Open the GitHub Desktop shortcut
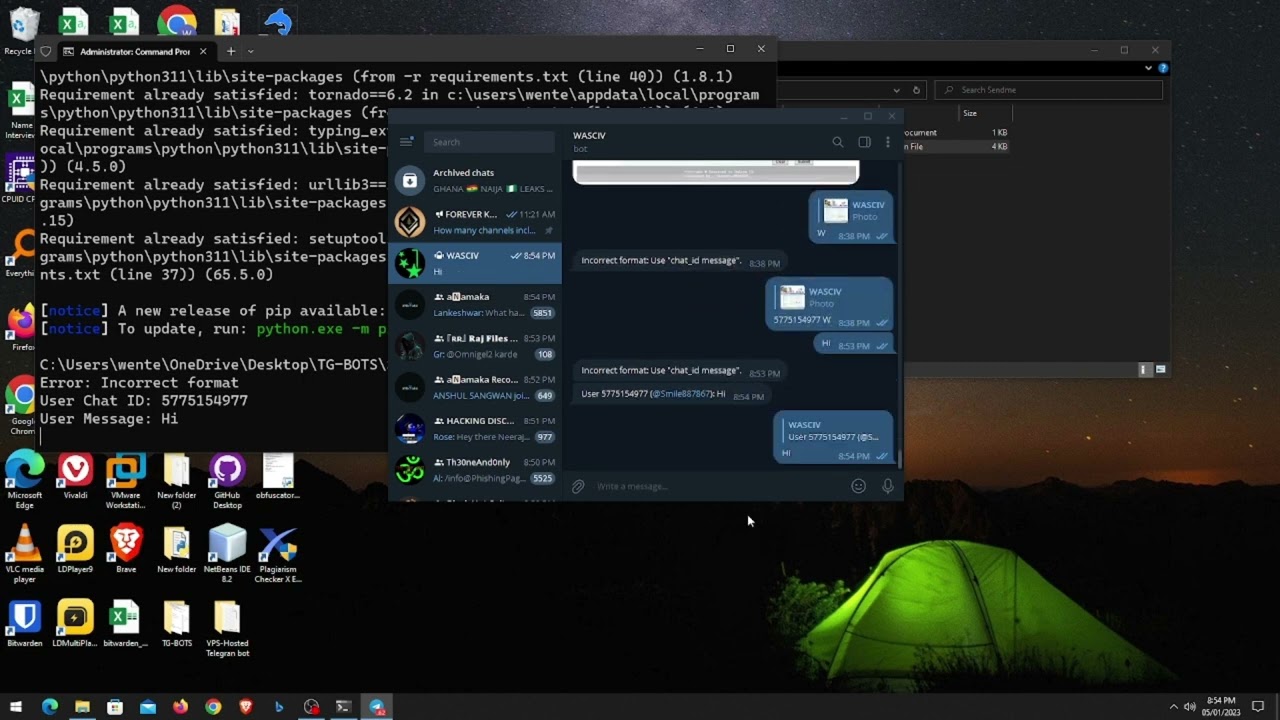 coord(227,481)
